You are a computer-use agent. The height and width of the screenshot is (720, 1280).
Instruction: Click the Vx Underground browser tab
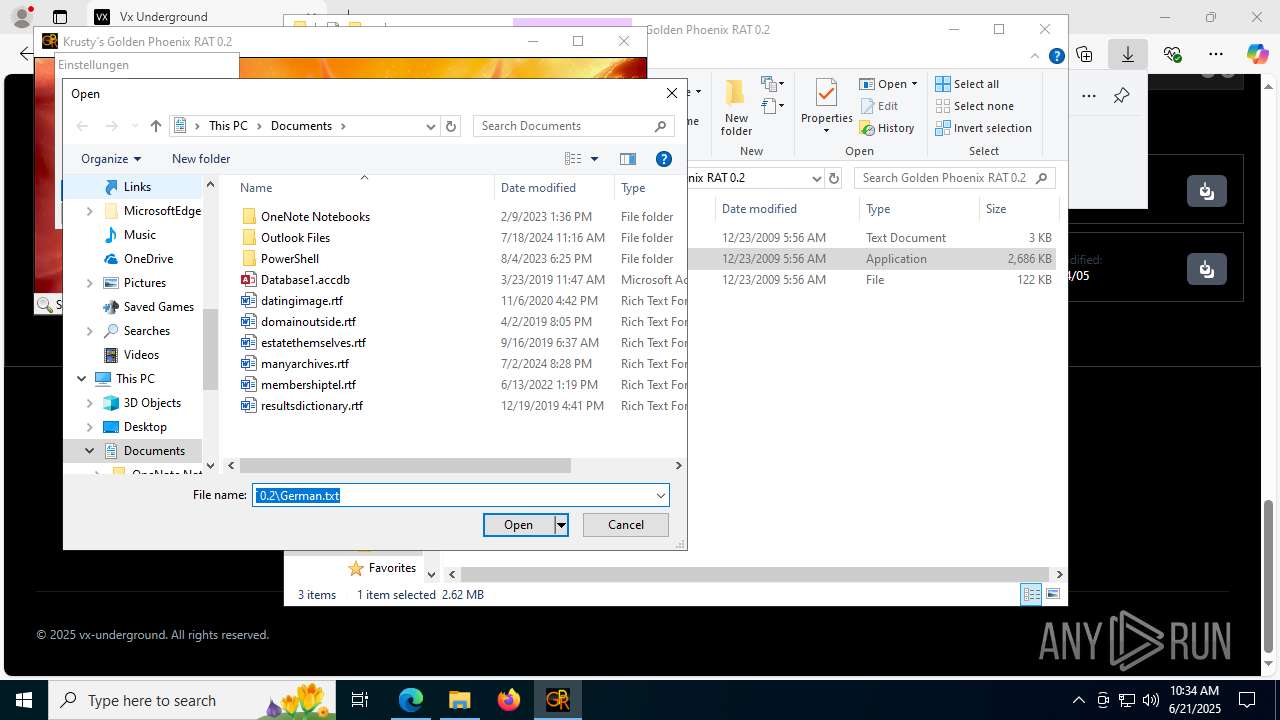(x=163, y=17)
